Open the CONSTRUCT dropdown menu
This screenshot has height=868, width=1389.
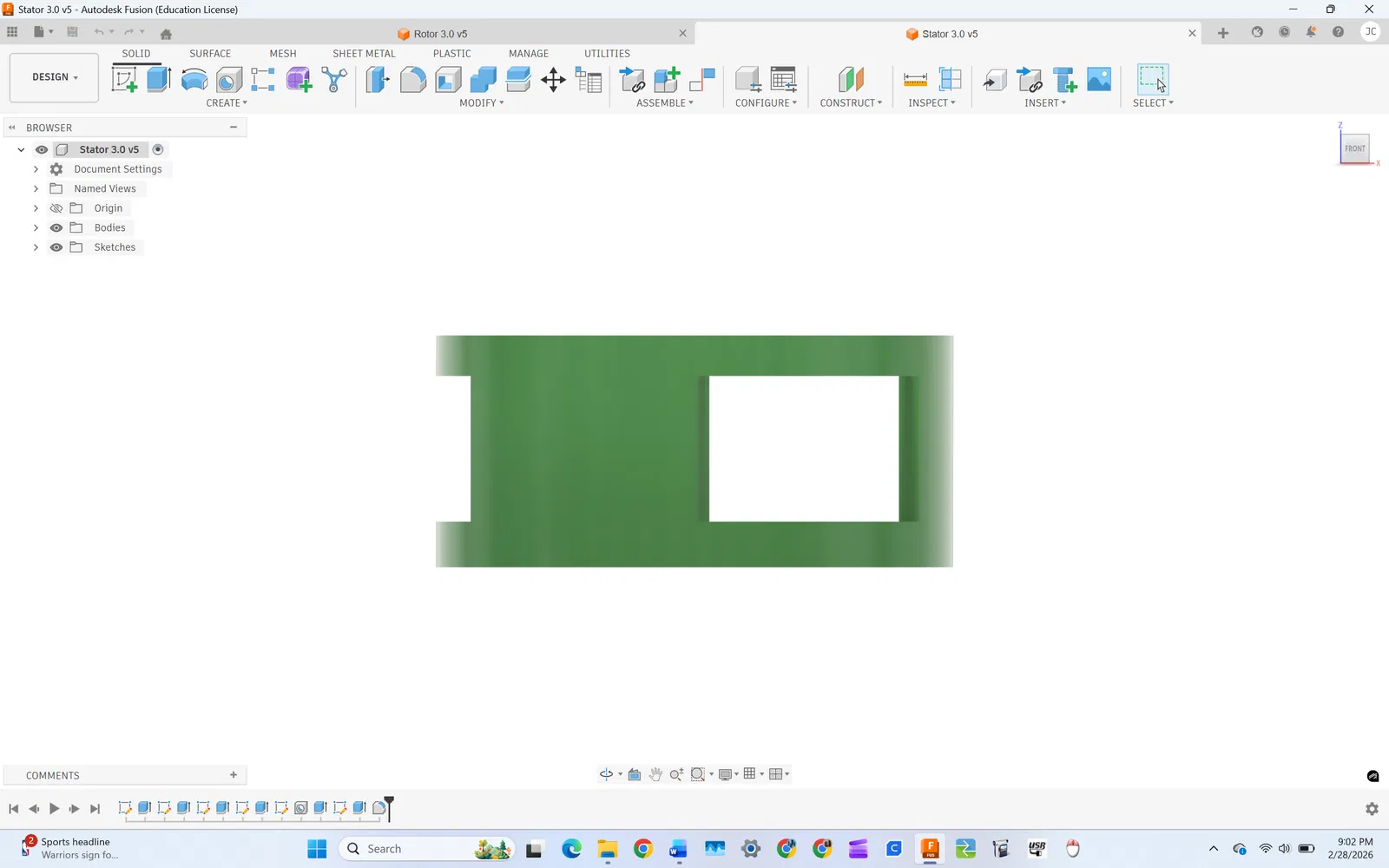coord(851,103)
